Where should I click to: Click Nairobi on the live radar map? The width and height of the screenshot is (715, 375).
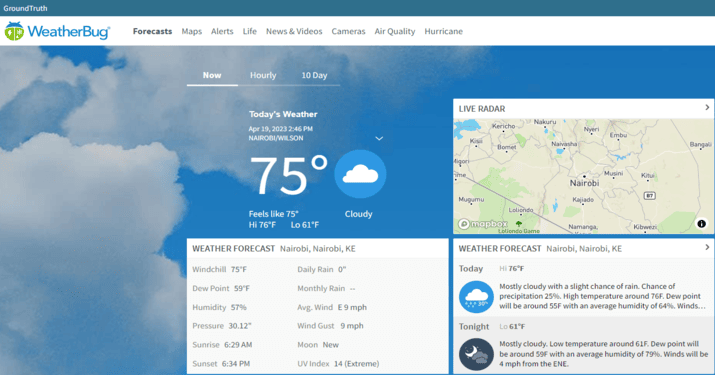(584, 183)
